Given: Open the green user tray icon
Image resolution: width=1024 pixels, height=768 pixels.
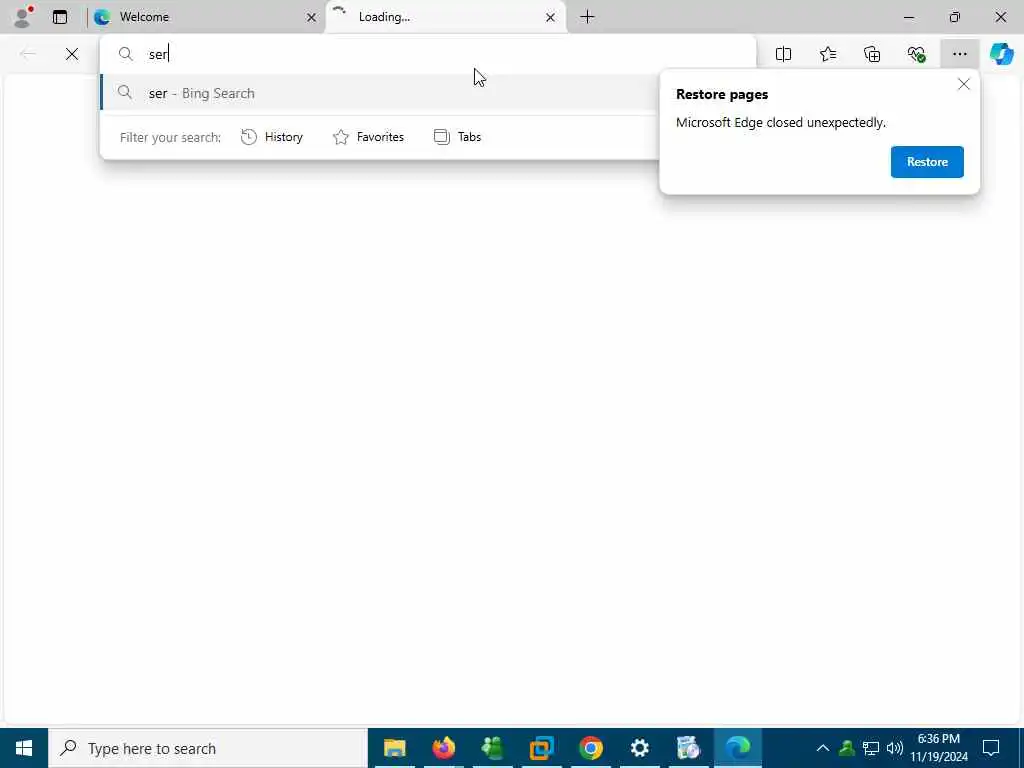Looking at the screenshot, I should 847,748.
